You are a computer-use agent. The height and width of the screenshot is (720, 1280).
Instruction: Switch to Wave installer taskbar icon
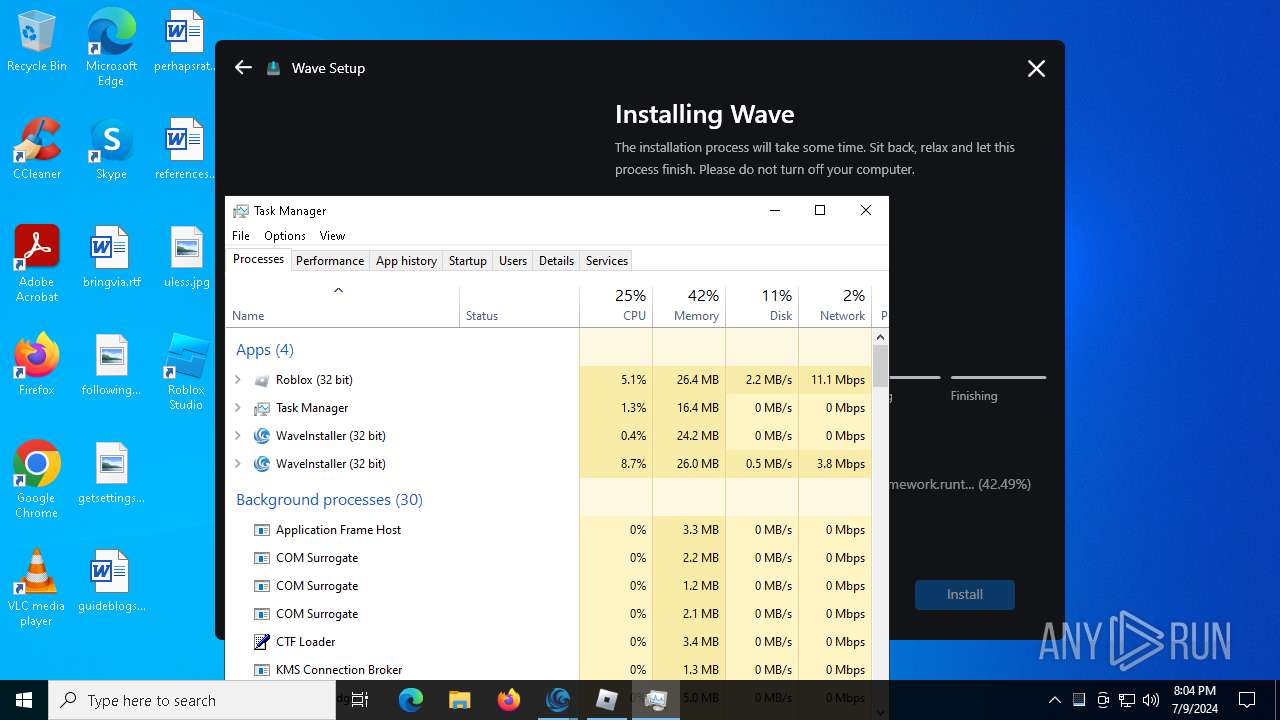click(558, 700)
